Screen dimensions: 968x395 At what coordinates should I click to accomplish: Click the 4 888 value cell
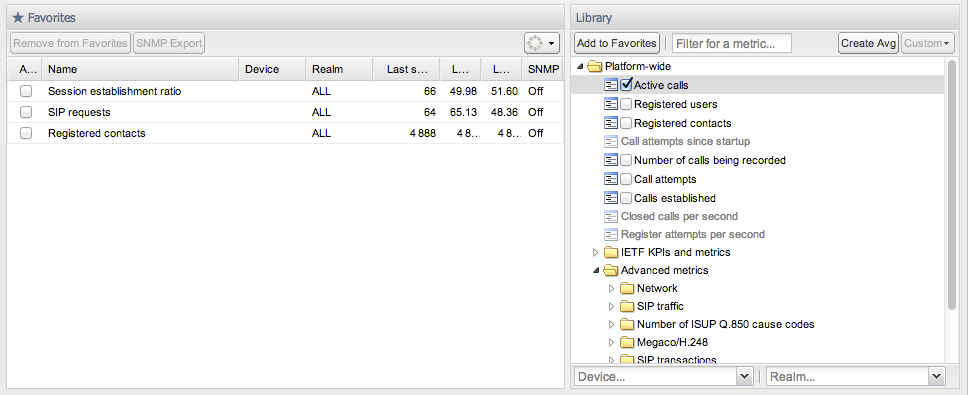422,133
